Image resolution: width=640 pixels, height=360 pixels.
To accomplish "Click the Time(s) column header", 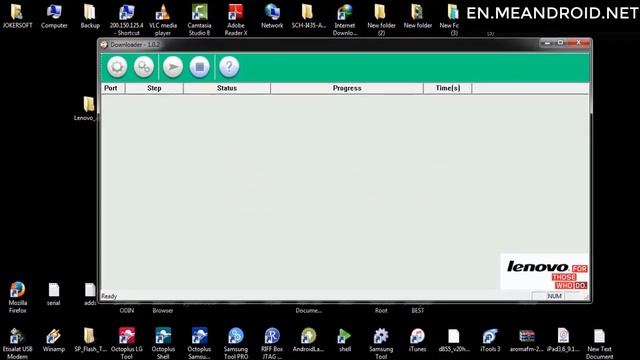I will pos(448,88).
